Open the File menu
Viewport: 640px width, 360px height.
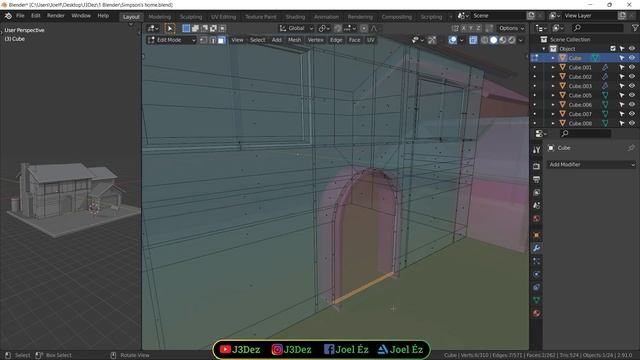tap(20, 16)
